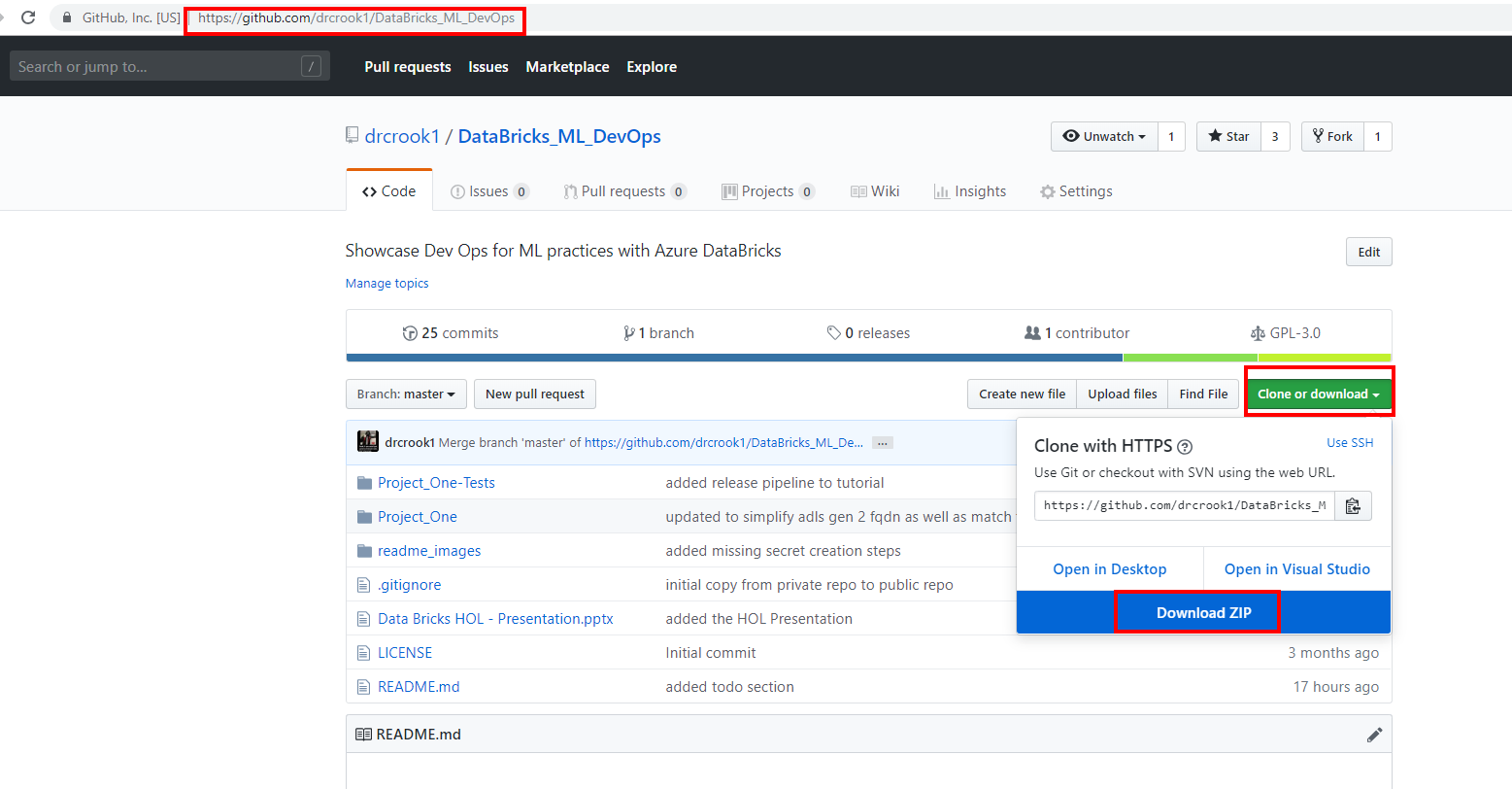
Task: Switch to the Pull requests repository tab
Action: tap(624, 191)
